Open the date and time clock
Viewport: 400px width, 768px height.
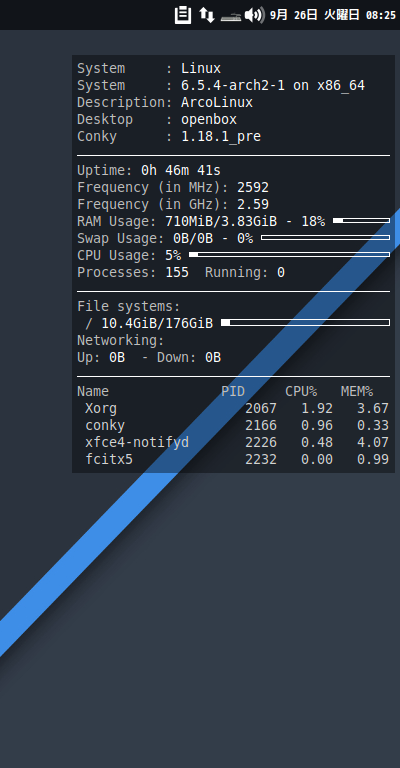pyautogui.click(x=333, y=15)
